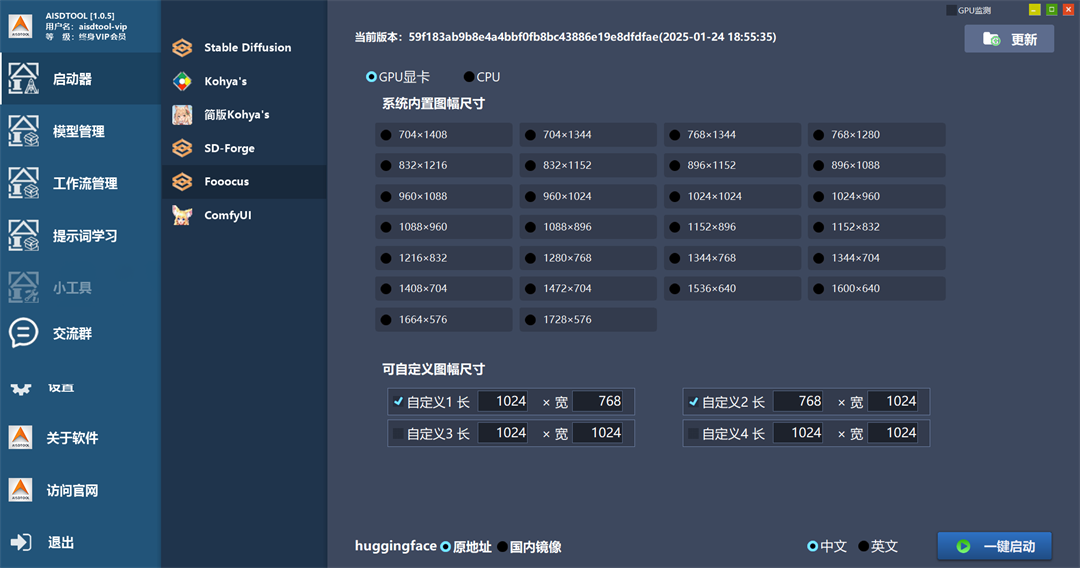Screen dimensions: 1080x568
Task: Click the SD-Forge icon in list
Action: (182, 148)
